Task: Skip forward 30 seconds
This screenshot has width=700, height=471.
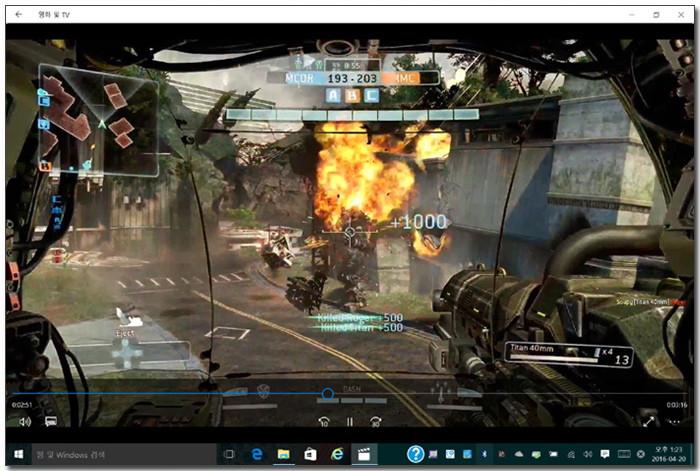Action: [375, 421]
